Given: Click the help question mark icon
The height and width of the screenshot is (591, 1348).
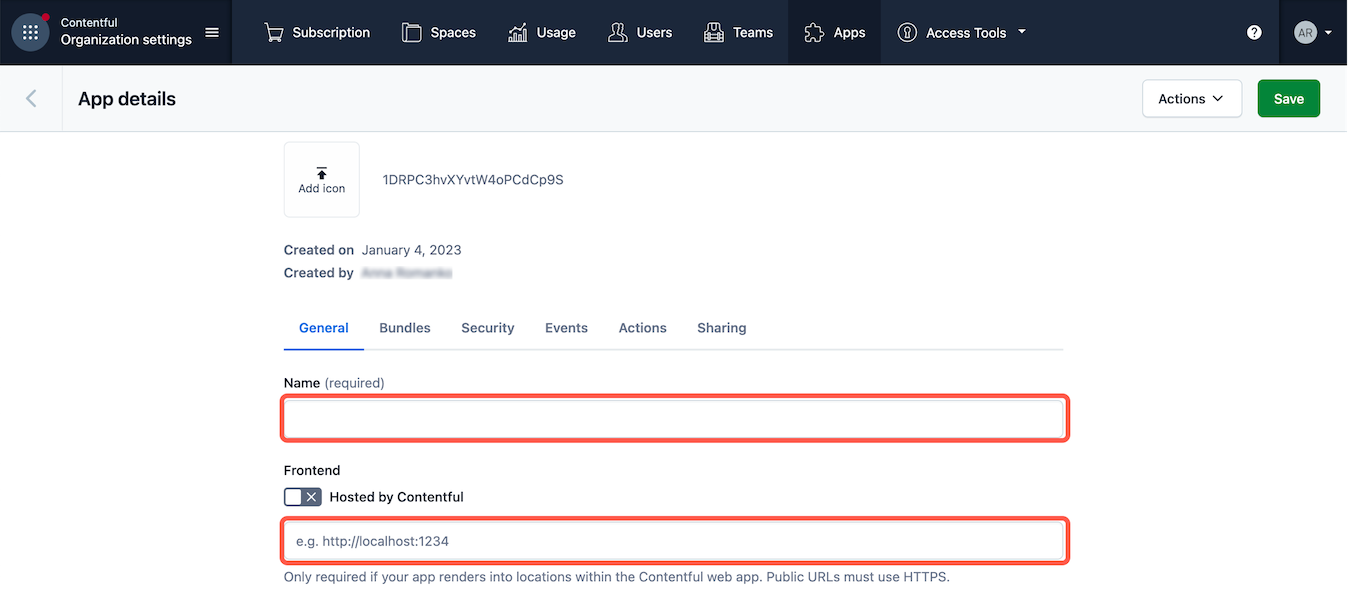Looking at the screenshot, I should [1254, 32].
